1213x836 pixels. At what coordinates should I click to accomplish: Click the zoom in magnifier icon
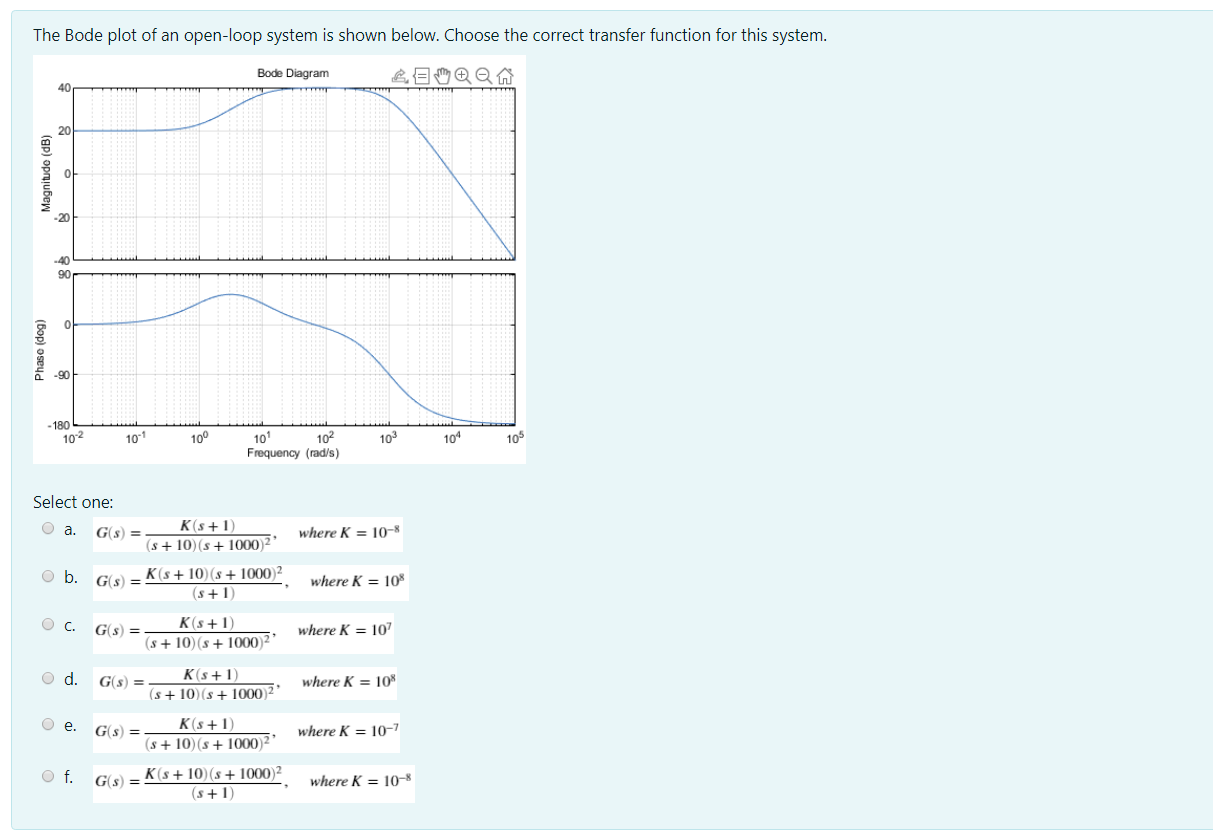click(x=461, y=74)
